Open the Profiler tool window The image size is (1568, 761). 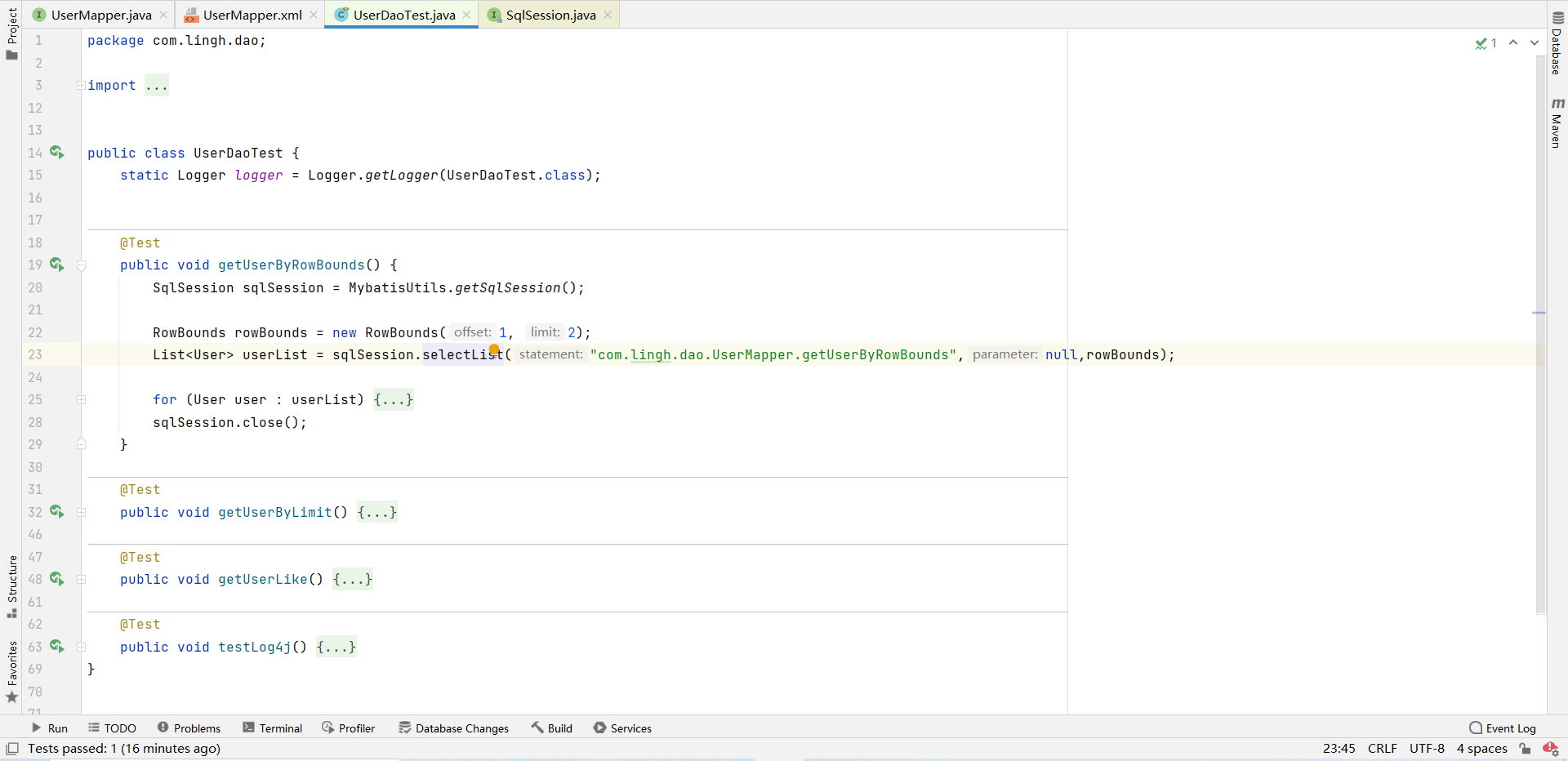tap(349, 728)
